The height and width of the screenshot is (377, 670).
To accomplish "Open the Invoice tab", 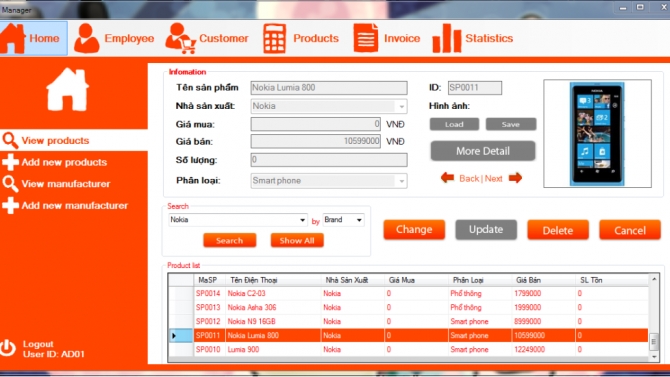I will point(387,38).
